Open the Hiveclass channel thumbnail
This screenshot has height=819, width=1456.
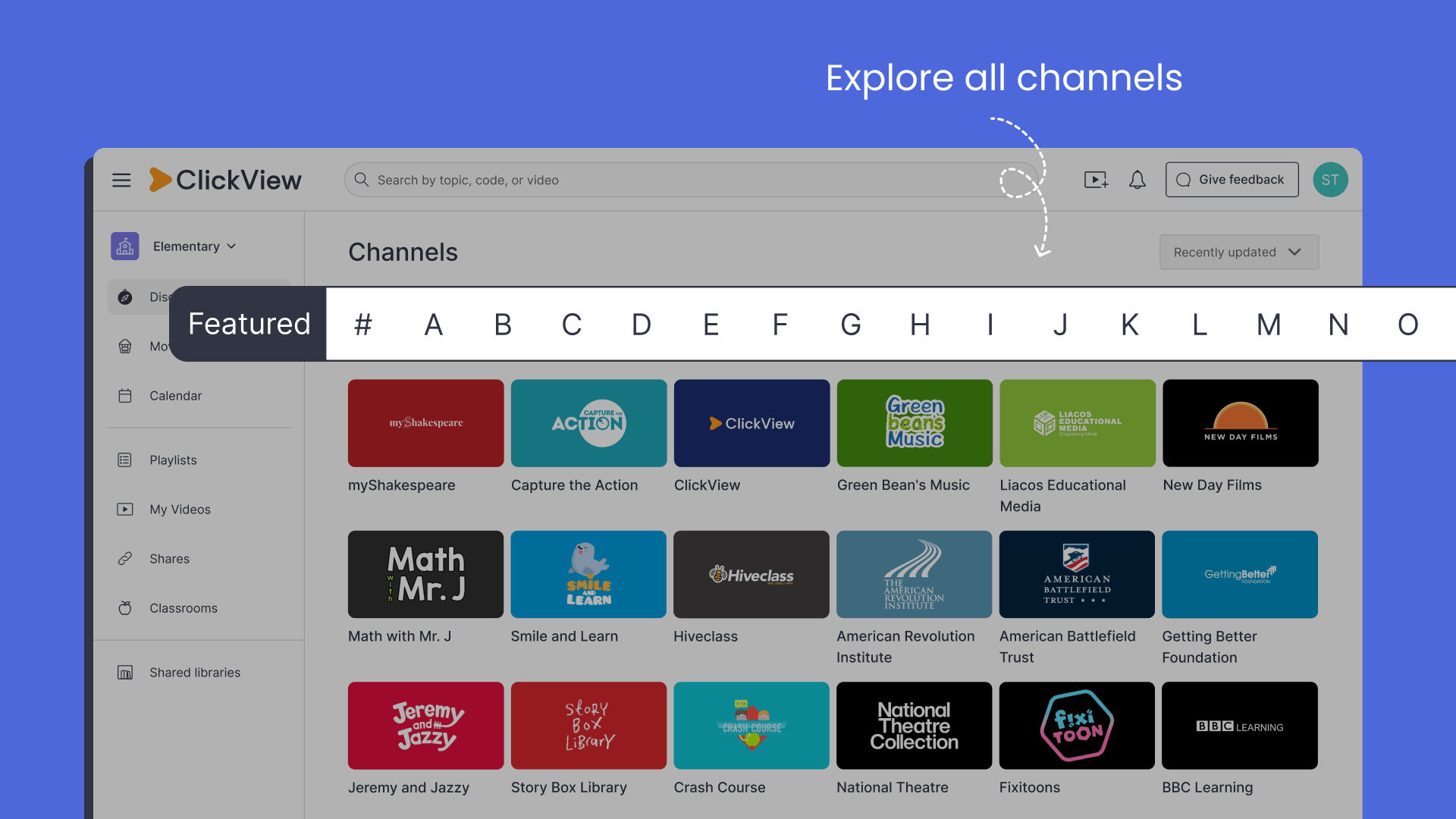(752, 574)
